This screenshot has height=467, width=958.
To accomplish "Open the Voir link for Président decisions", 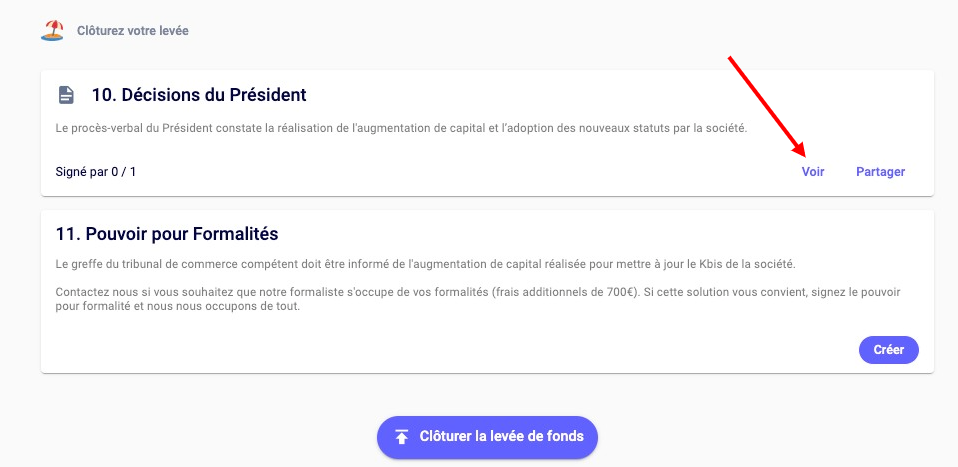I will pyautogui.click(x=813, y=171).
